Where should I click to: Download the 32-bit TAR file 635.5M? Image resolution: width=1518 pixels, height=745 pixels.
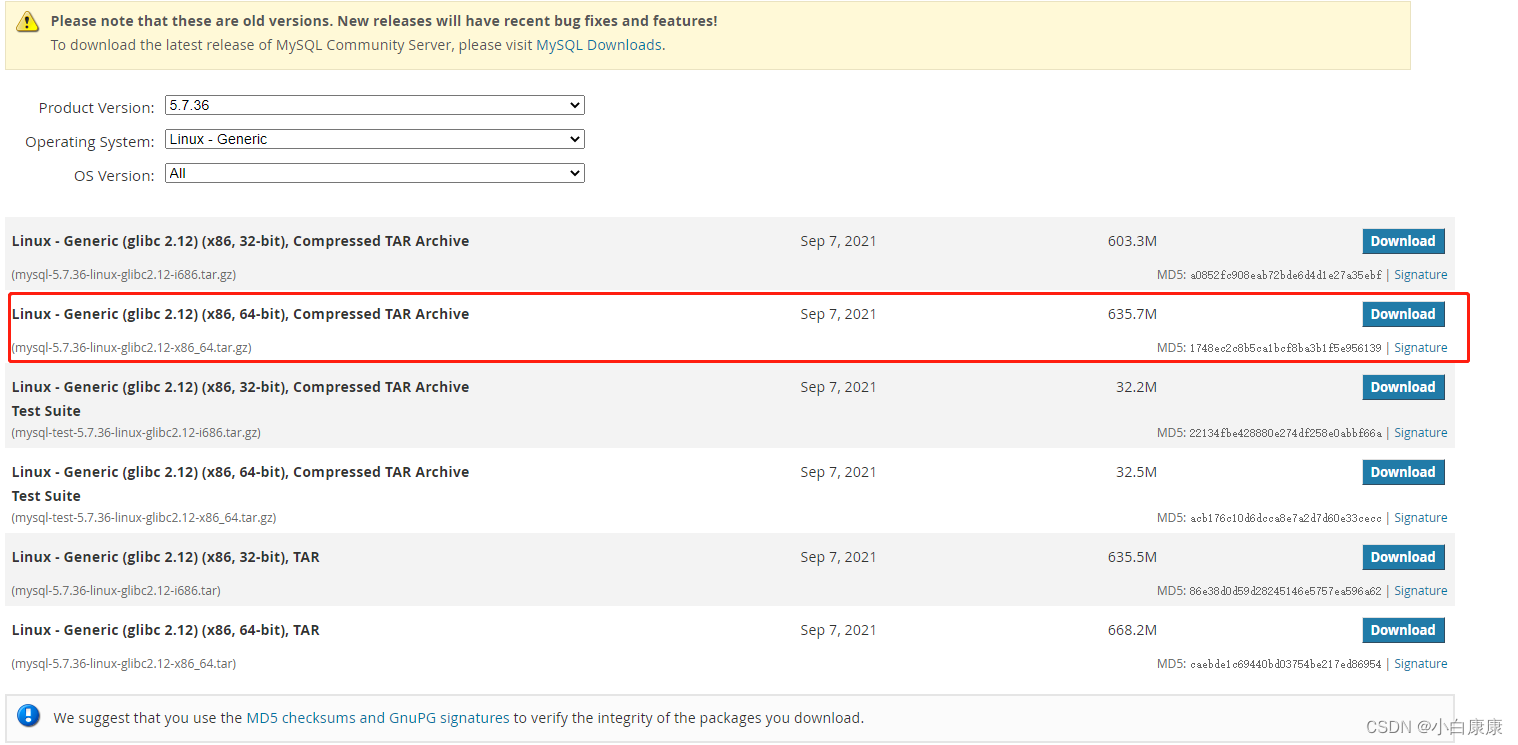click(x=1403, y=557)
